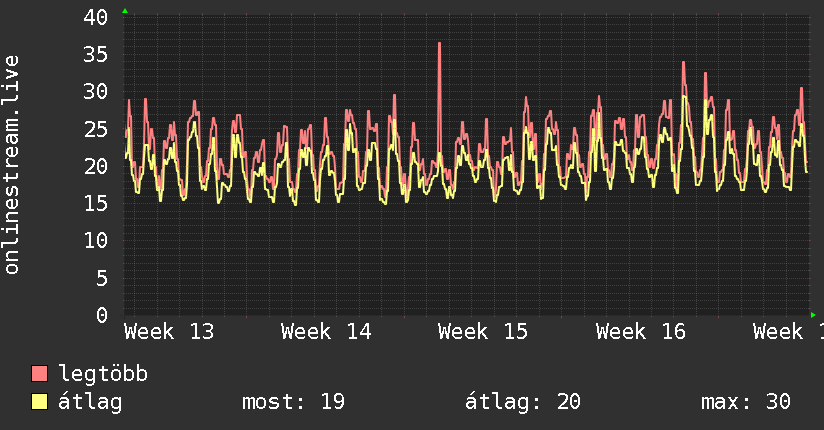Click the 'most: 19' value
This screenshot has width=824, height=430.
coord(293,402)
